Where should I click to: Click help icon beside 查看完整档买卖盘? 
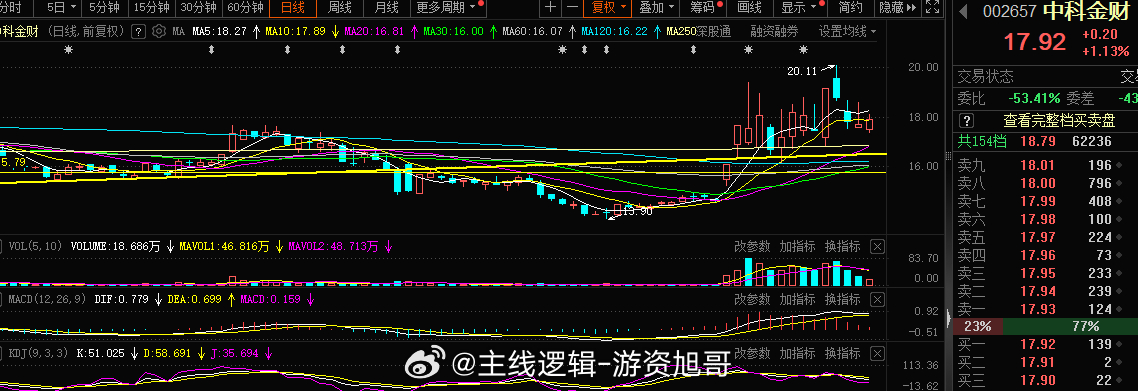click(966, 120)
